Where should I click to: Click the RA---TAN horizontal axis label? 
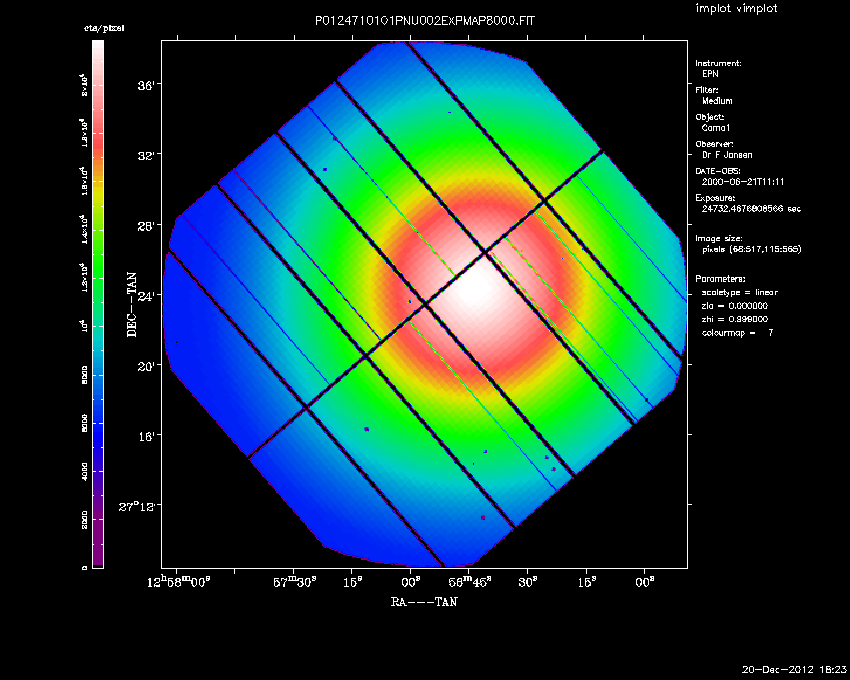[x=424, y=602]
